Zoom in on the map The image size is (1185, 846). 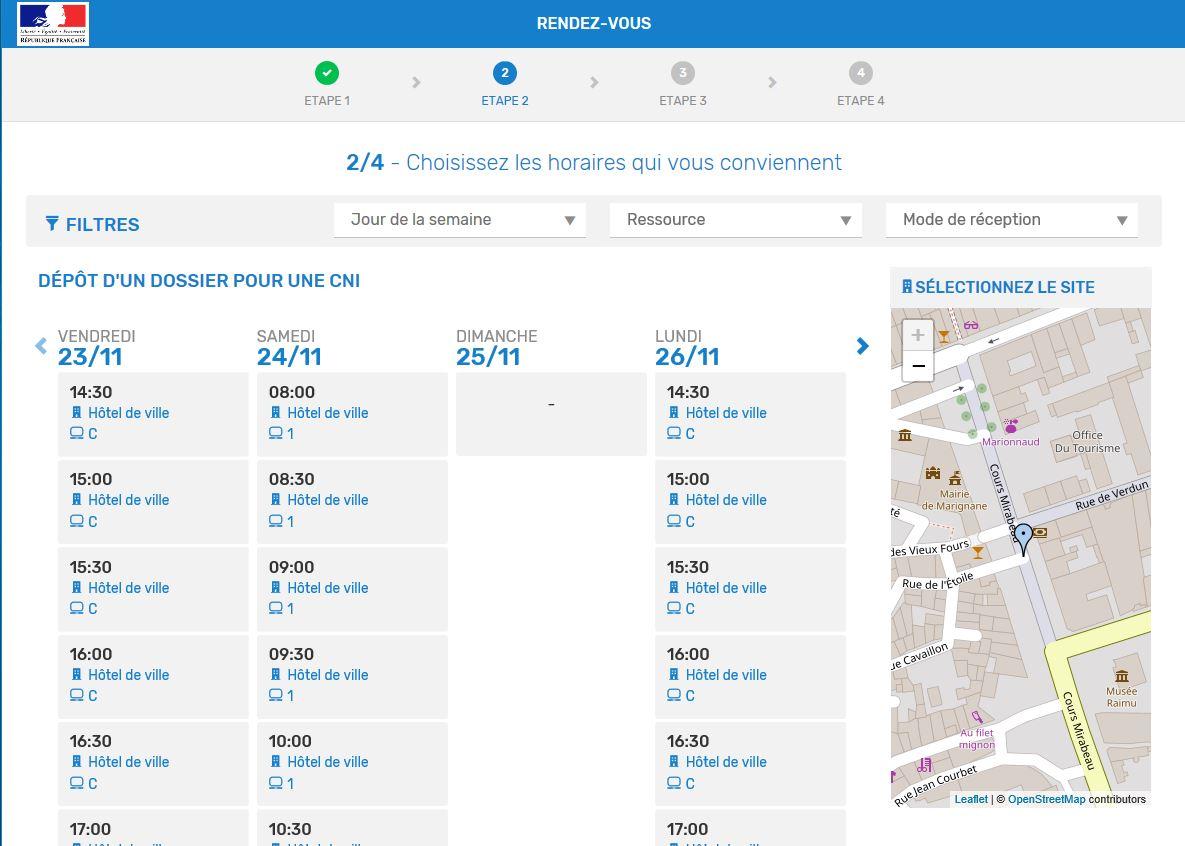pos(917,335)
